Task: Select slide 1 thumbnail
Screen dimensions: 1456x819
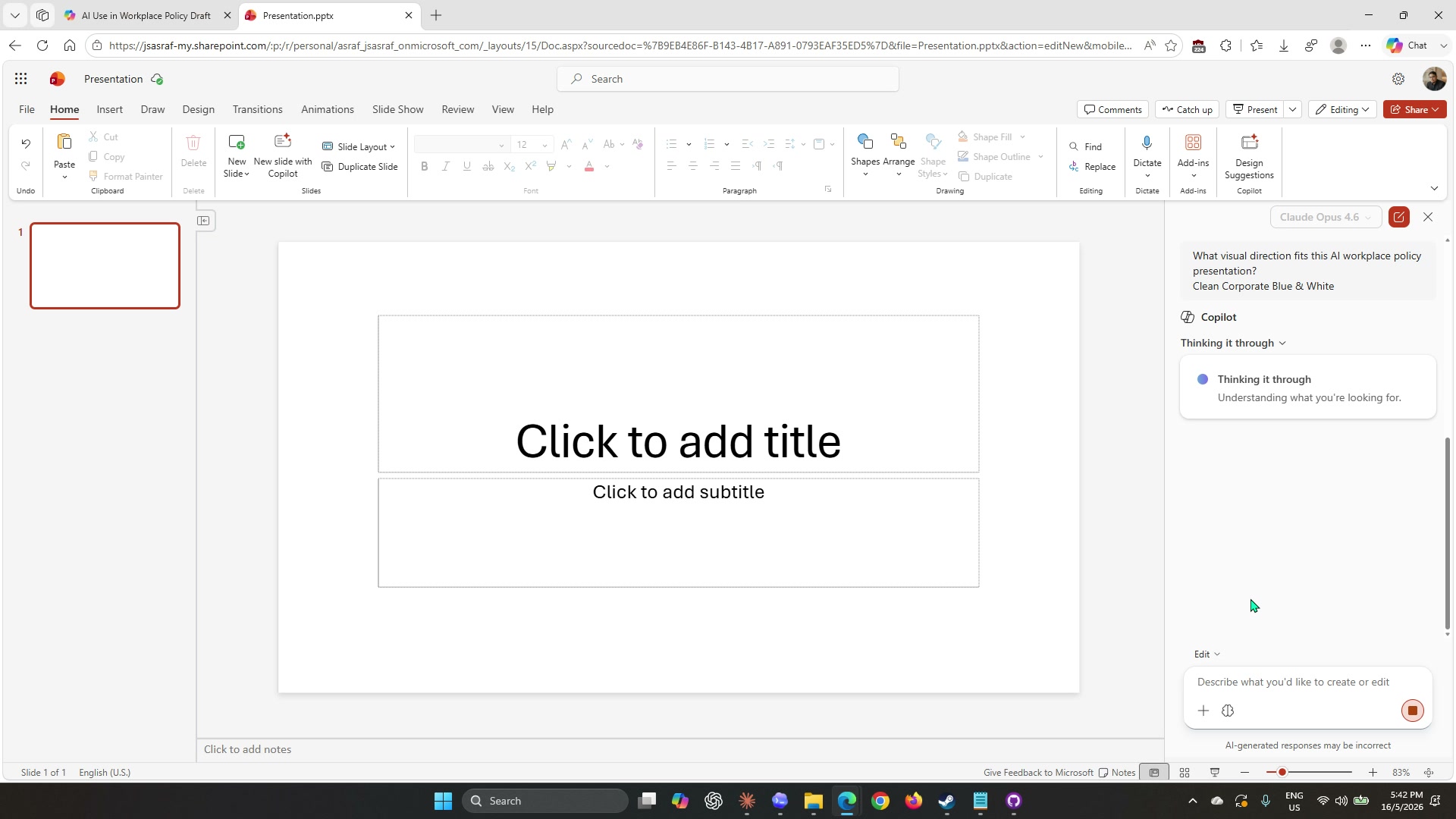Action: [x=105, y=266]
